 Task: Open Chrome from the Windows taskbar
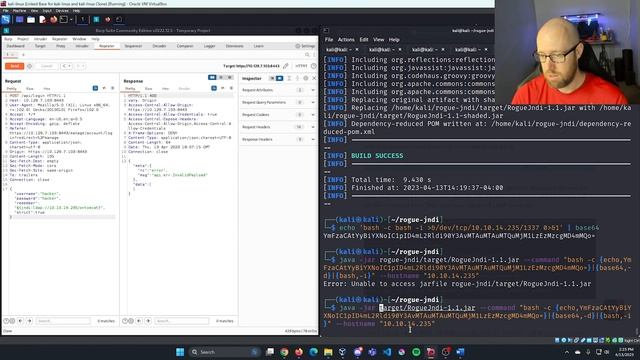click(284, 352)
